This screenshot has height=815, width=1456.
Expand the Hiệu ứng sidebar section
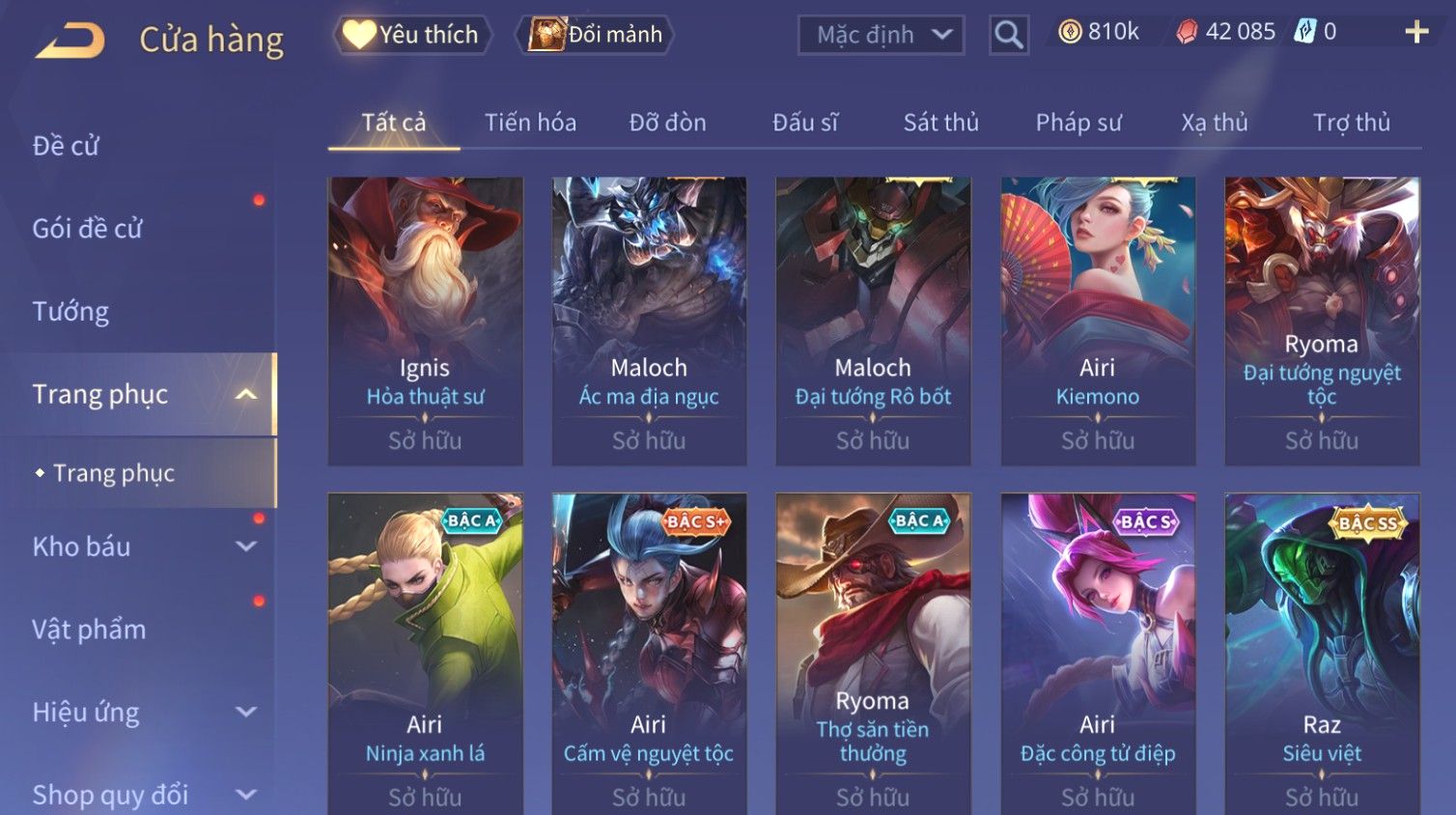(x=246, y=713)
